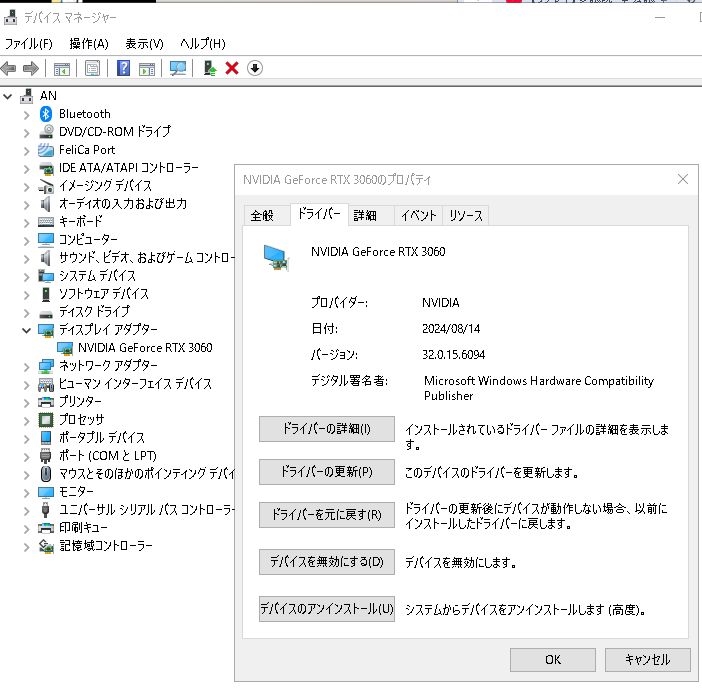
Task: Expand モニター category
Action: click(26, 492)
